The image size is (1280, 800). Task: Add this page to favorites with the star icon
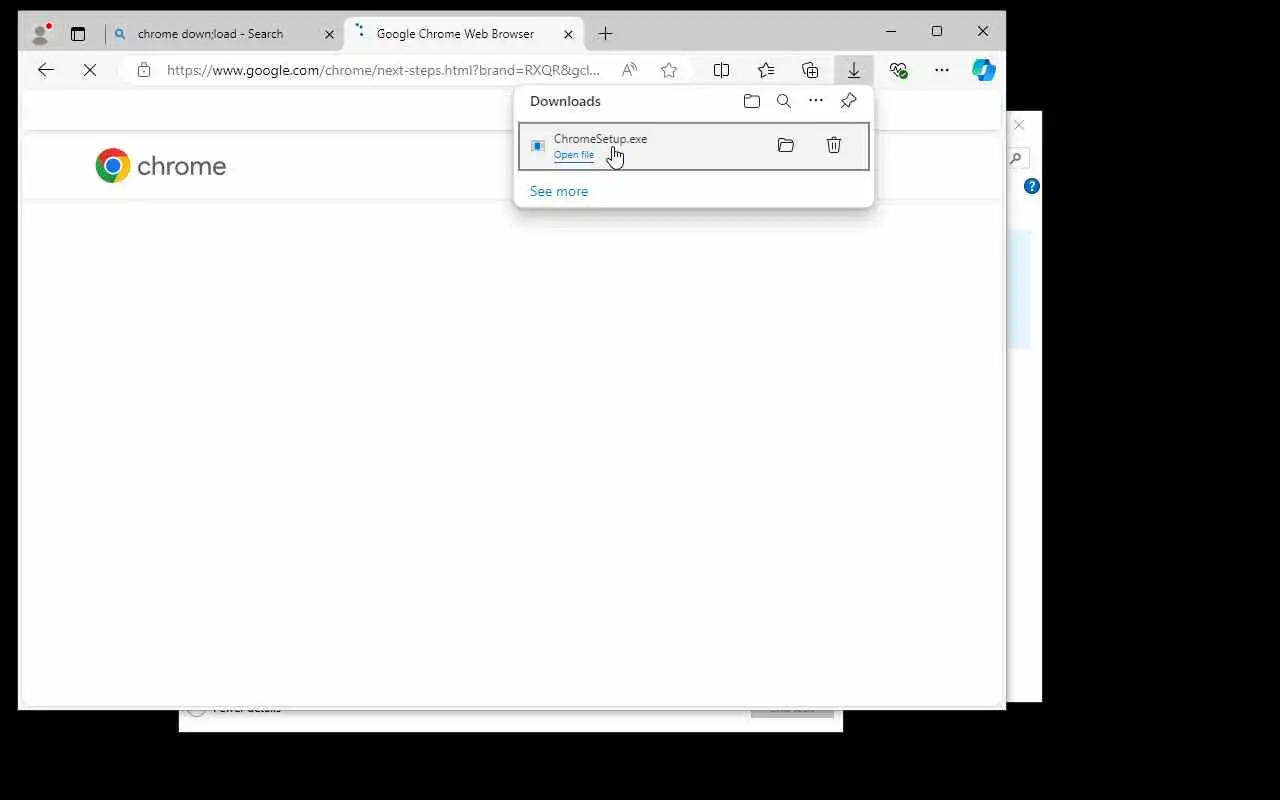coord(669,70)
